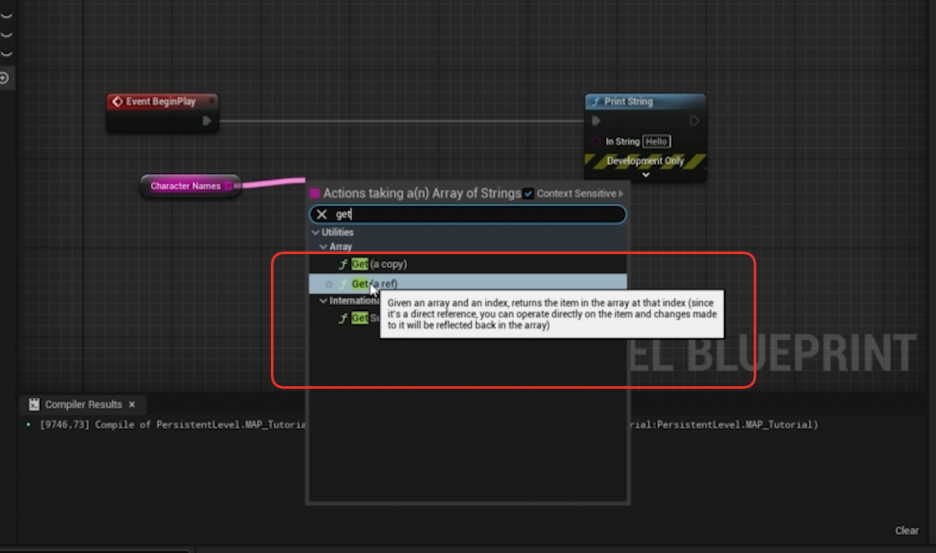The height and width of the screenshot is (553, 936).
Task: Choose Get (a ref) action
Action: pyautogui.click(x=467, y=284)
